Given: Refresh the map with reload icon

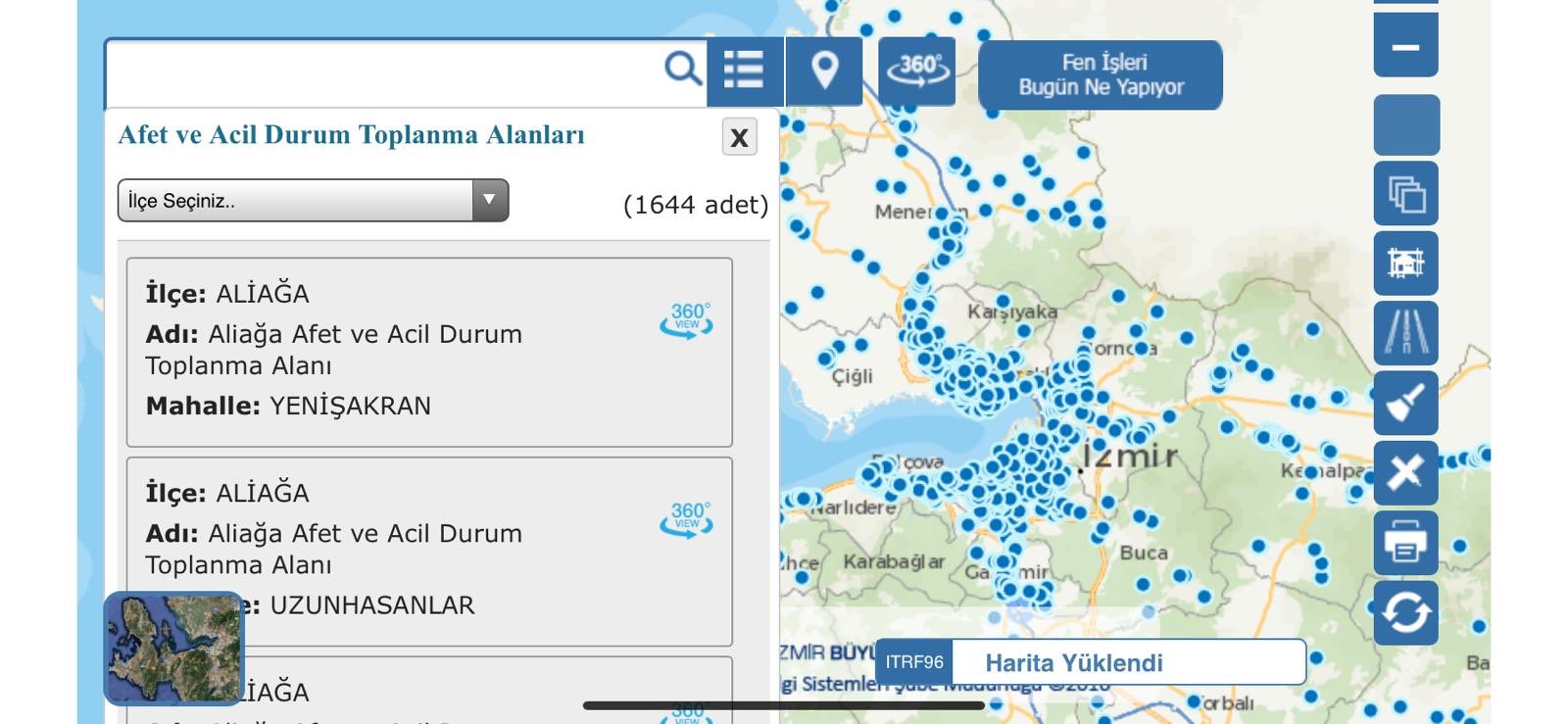Looking at the screenshot, I should (x=1405, y=612).
